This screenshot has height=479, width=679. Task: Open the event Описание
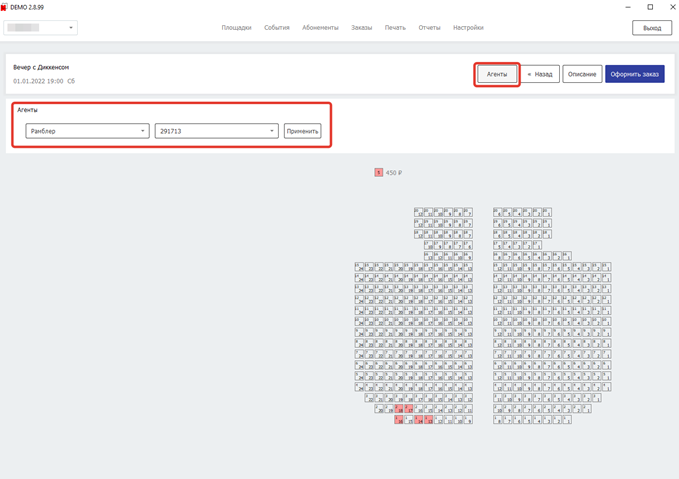click(582, 74)
